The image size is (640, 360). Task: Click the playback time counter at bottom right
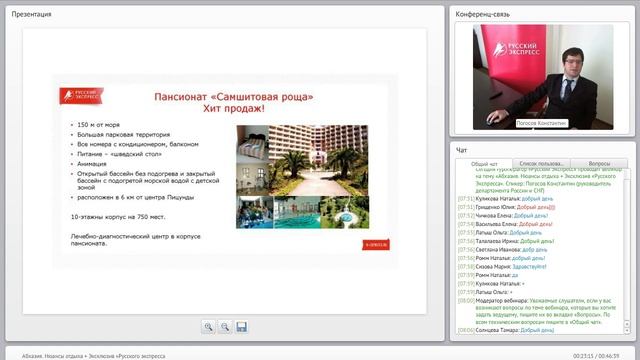coord(596,356)
